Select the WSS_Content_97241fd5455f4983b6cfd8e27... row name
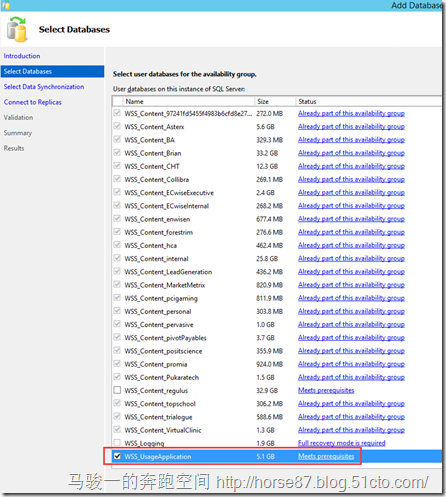 [188, 114]
